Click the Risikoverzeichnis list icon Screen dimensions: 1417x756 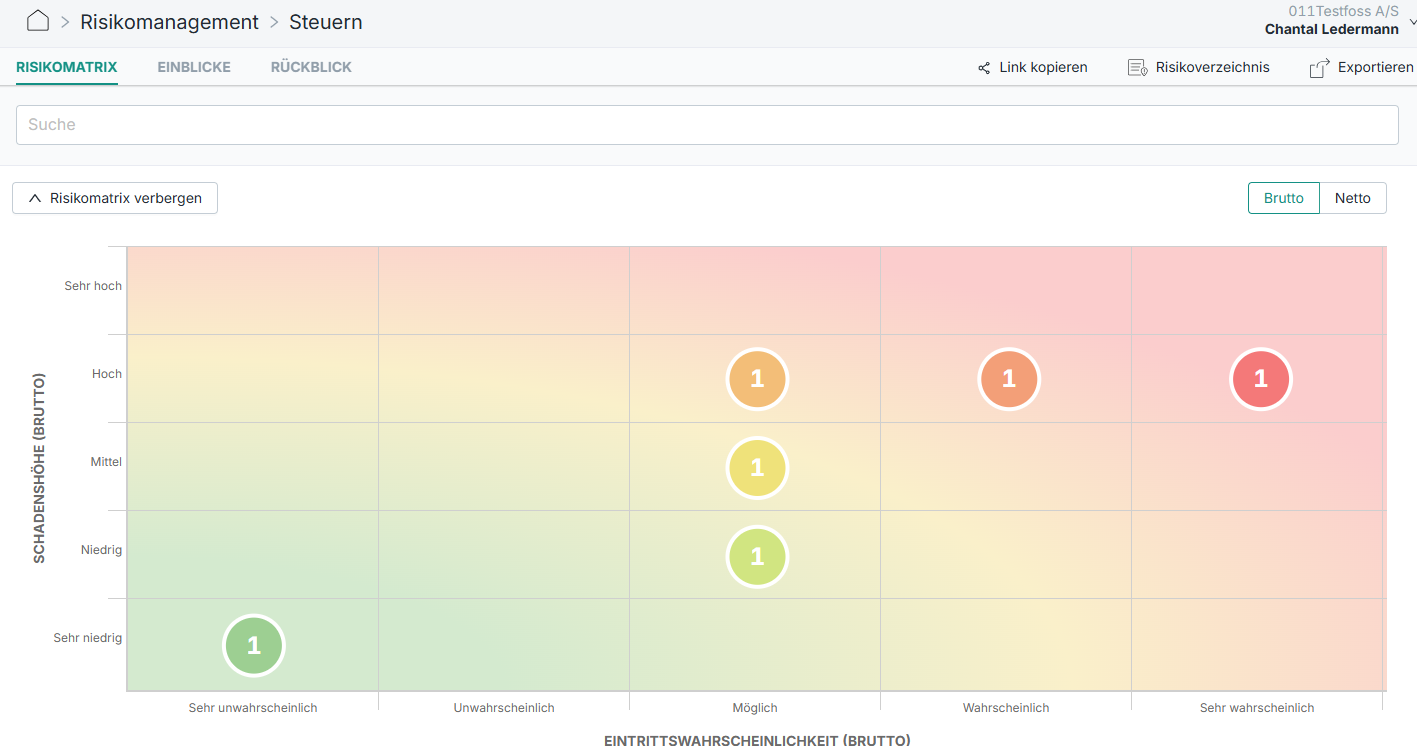[1137, 68]
